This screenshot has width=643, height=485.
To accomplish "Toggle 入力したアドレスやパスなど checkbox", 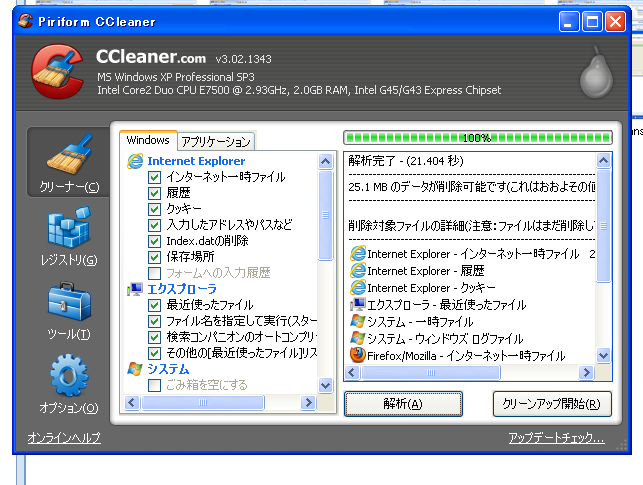I will (x=154, y=225).
